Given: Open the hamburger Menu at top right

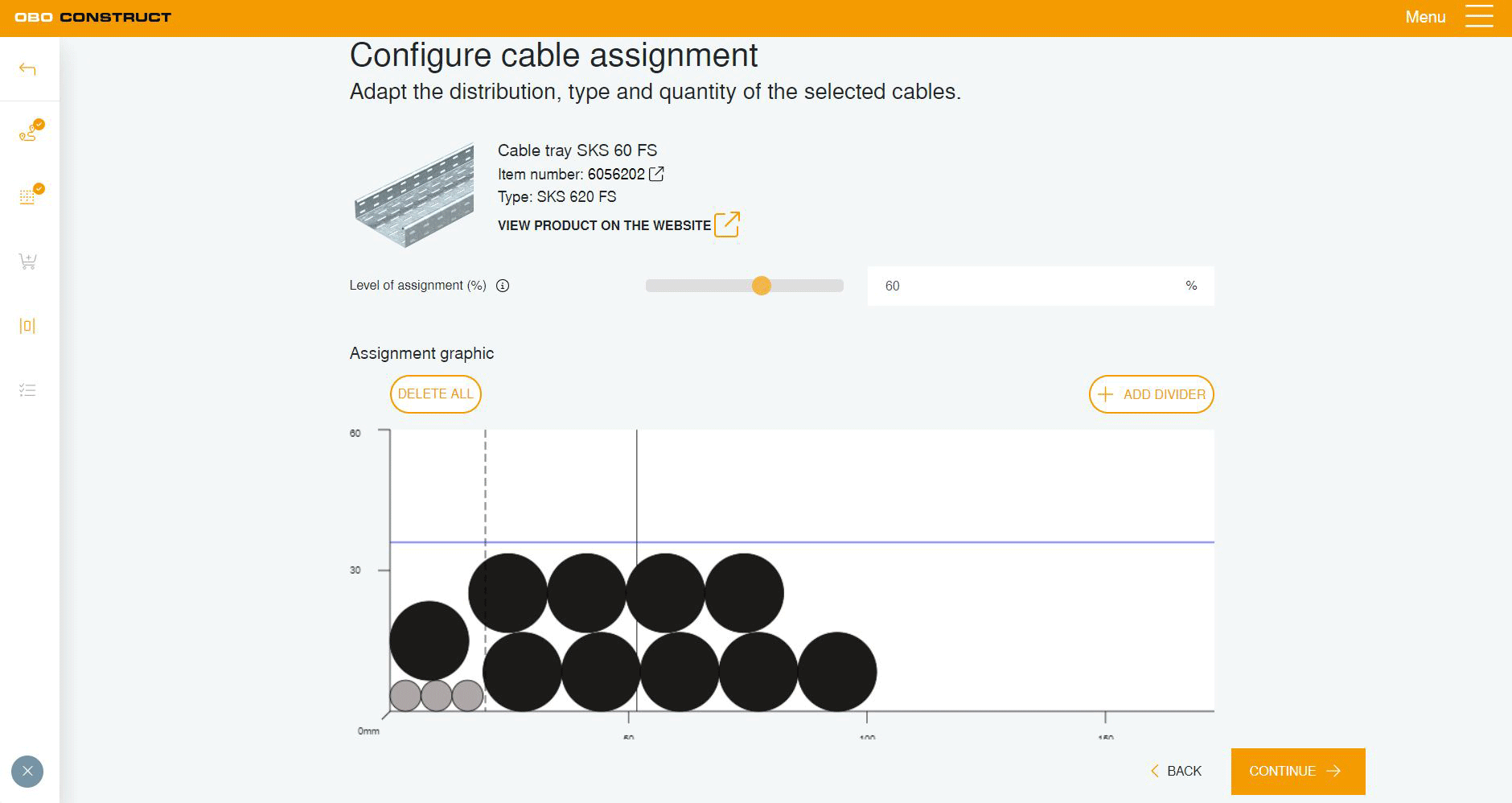Looking at the screenshot, I should coord(1478,17).
